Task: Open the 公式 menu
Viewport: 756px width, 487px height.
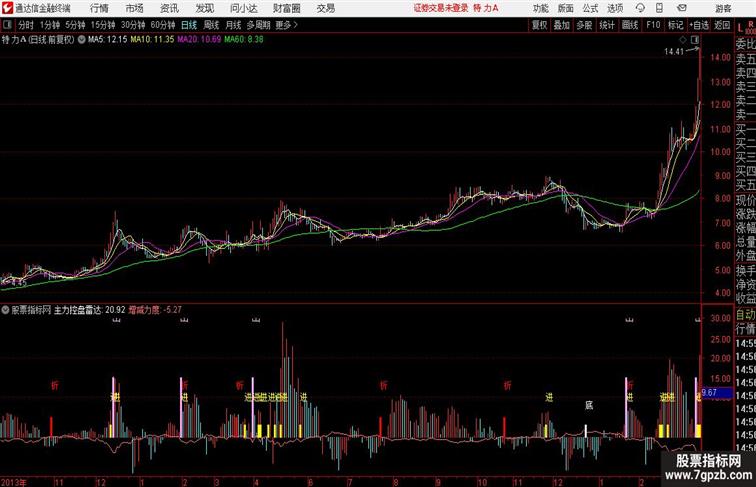Action: coord(590,8)
